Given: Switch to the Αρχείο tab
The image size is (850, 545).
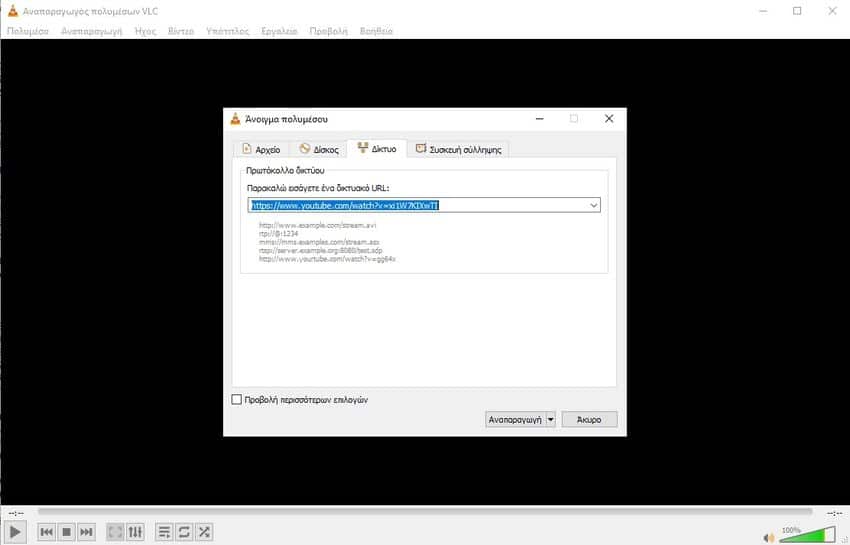Looking at the screenshot, I should click(261, 149).
